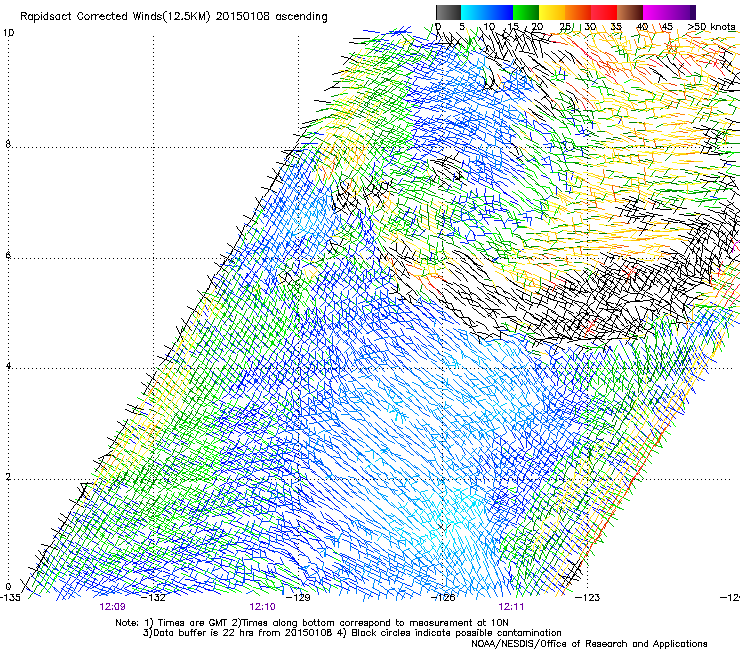Click the "8" latitude axis label
This screenshot has height=650, width=740.
[8, 144]
